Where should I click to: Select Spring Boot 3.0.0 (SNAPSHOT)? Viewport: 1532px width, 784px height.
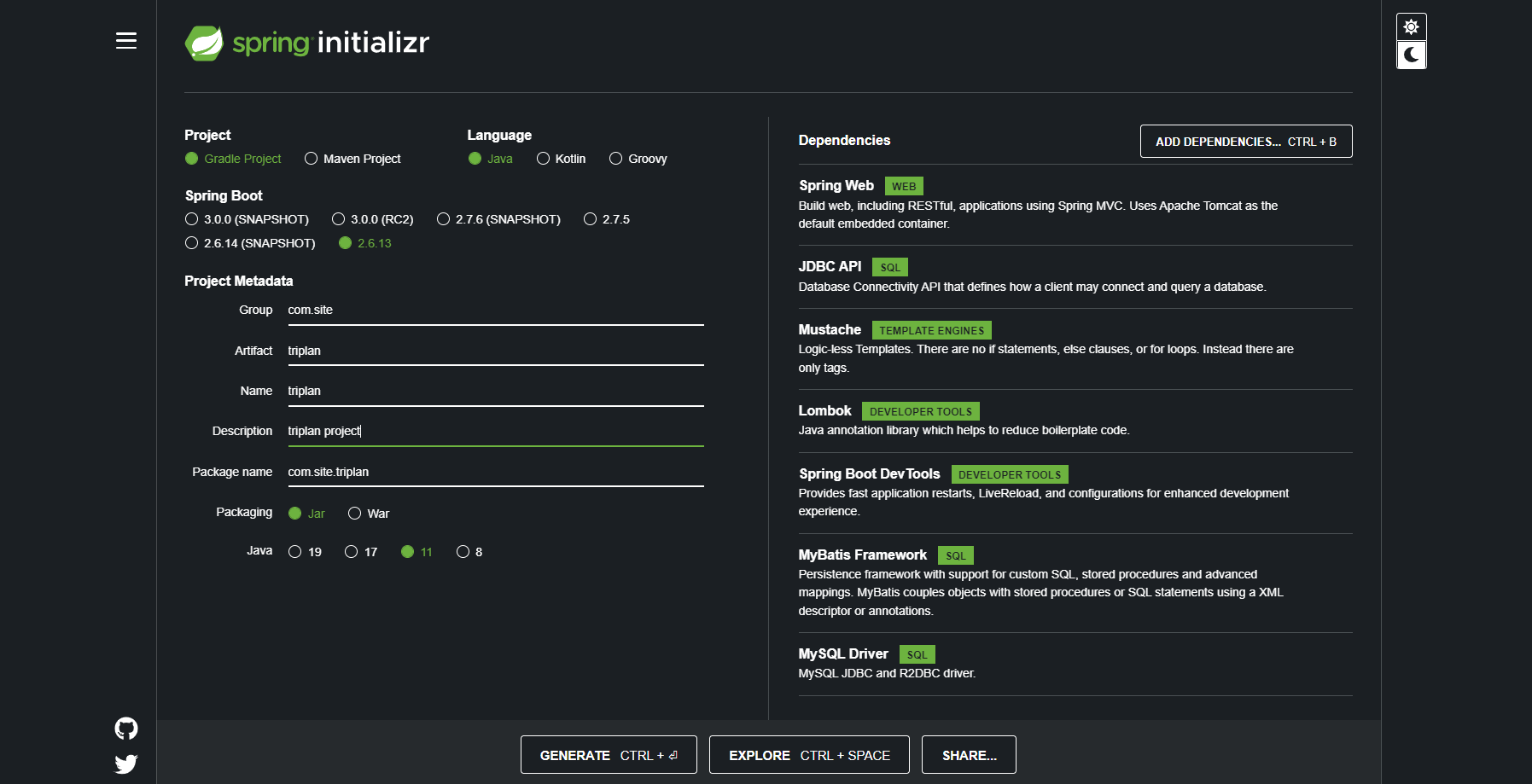[248, 219]
